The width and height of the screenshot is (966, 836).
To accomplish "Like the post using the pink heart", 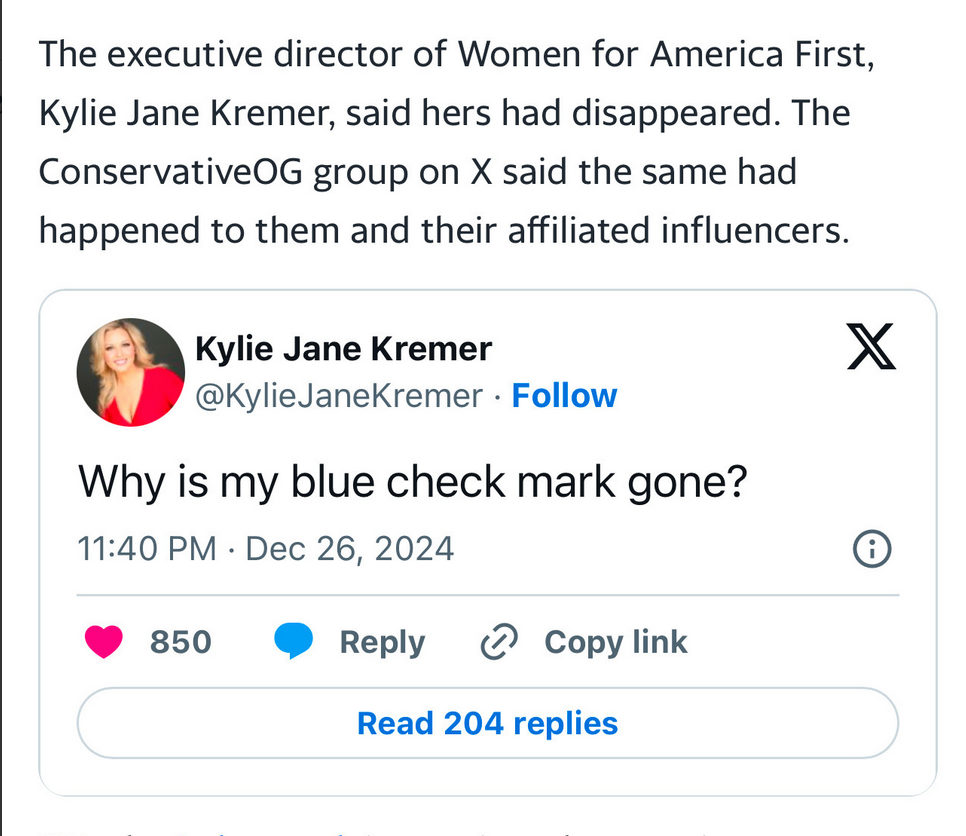I will pyautogui.click(x=104, y=641).
